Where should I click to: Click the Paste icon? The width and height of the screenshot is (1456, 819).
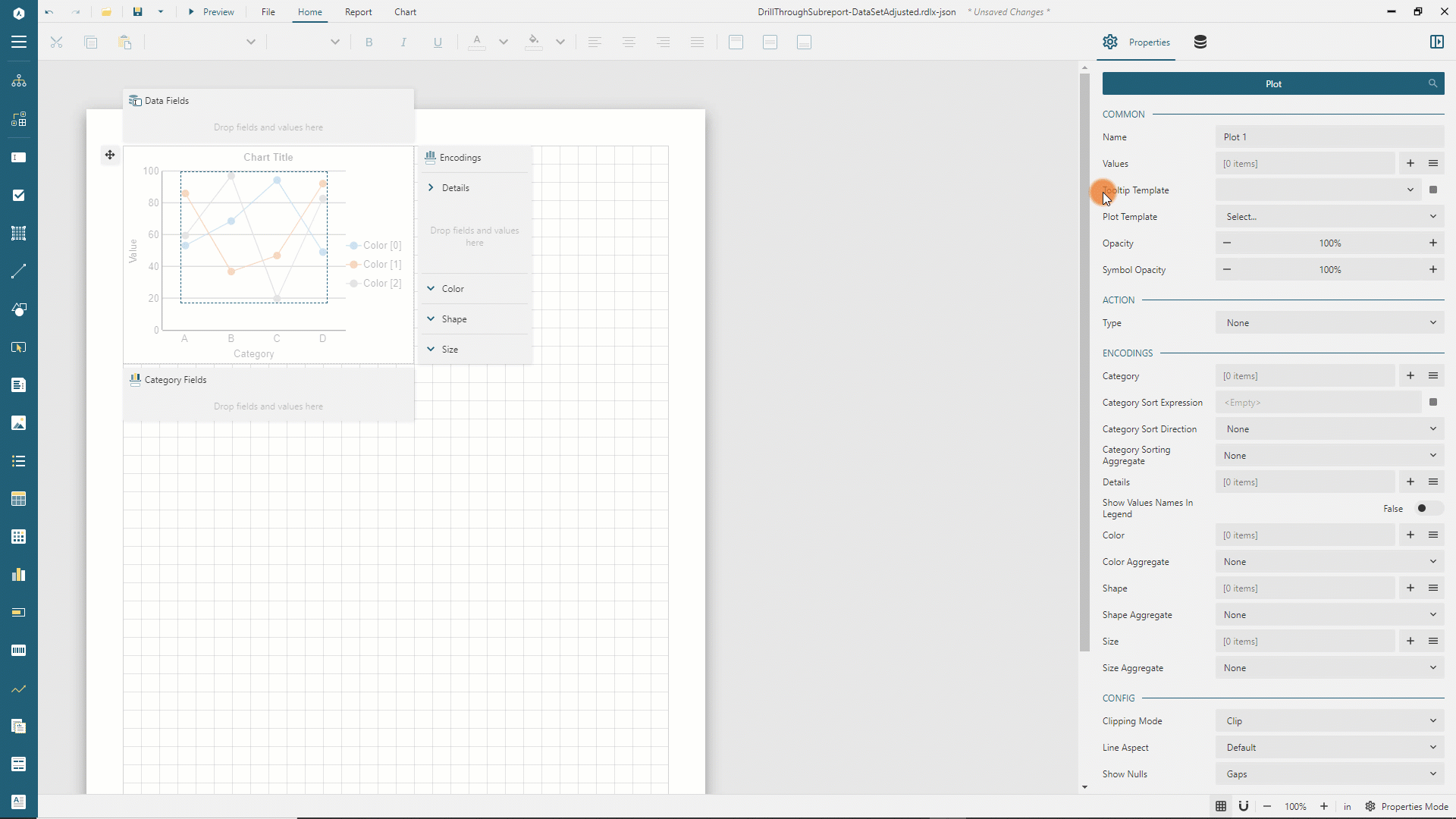(125, 42)
